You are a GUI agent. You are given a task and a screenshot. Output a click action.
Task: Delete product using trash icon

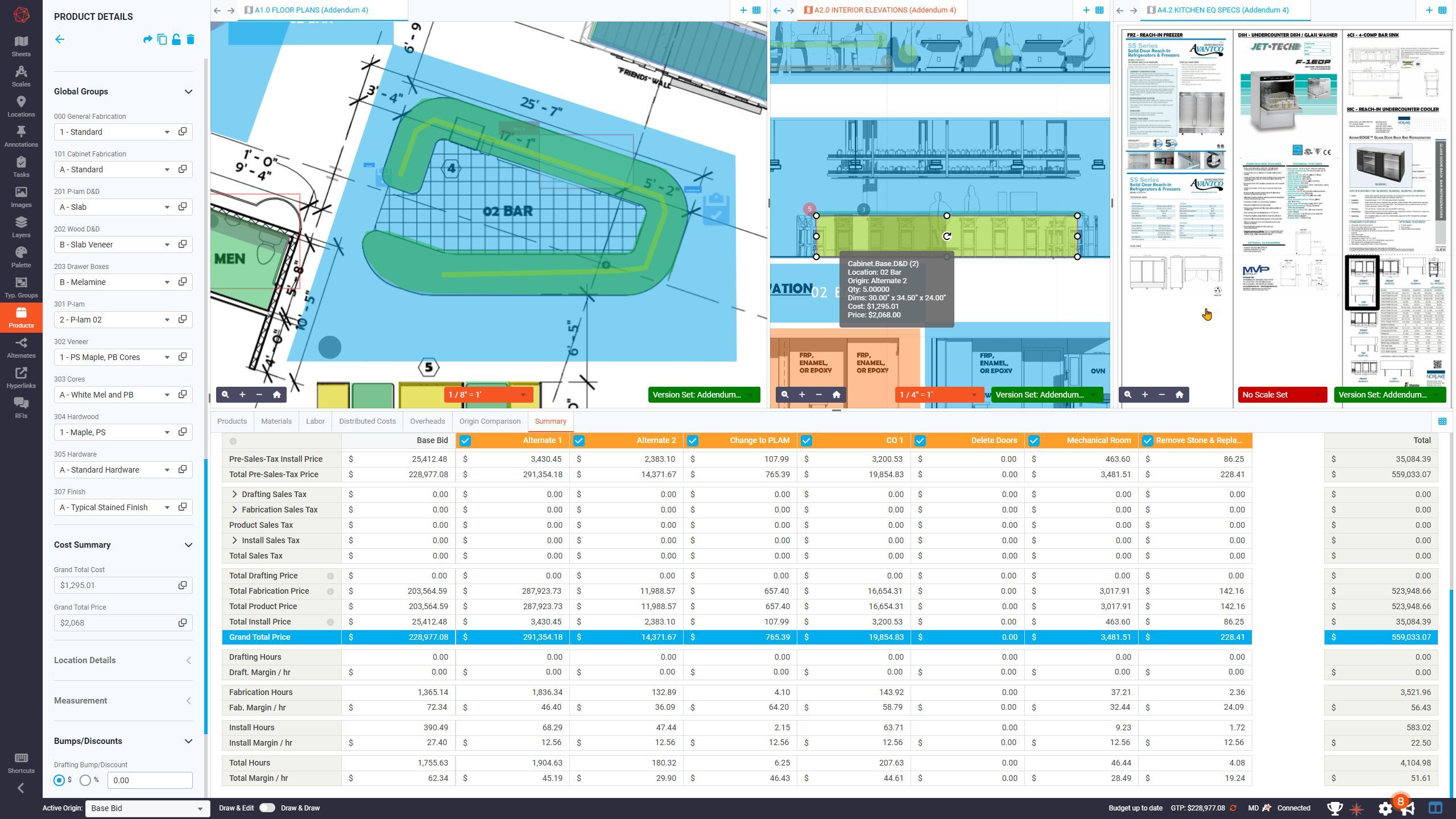pos(191,39)
